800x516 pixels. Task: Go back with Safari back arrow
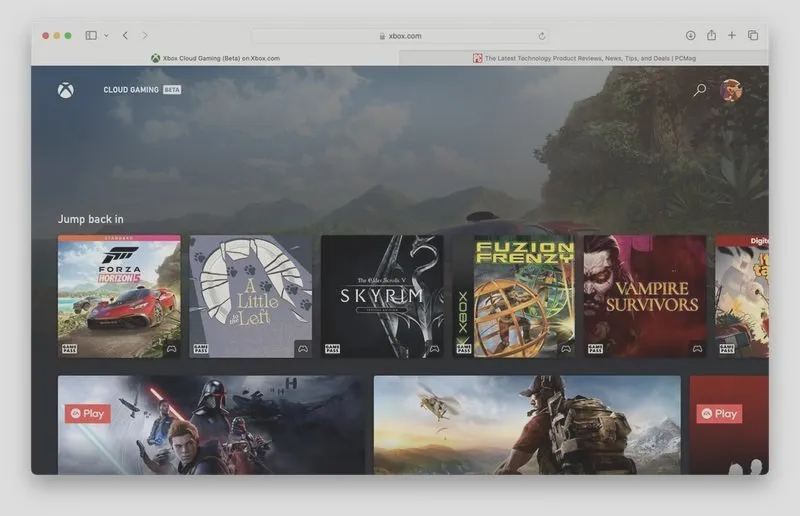[126, 35]
